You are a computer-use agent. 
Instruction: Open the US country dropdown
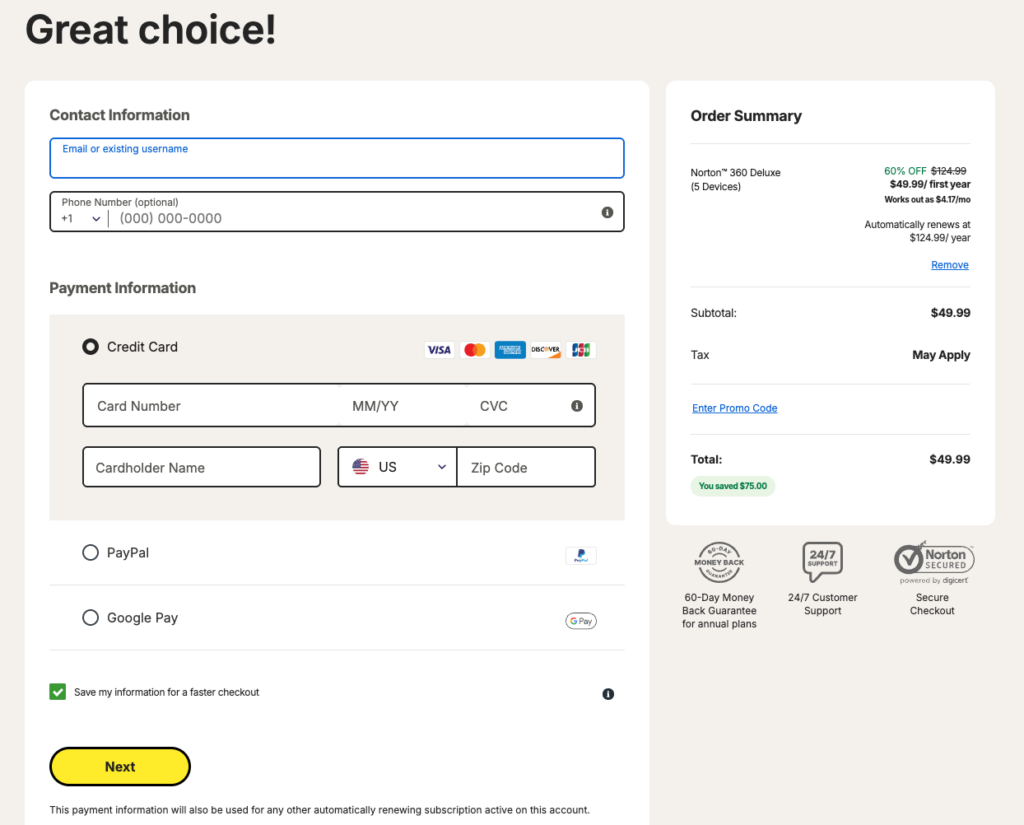click(397, 467)
